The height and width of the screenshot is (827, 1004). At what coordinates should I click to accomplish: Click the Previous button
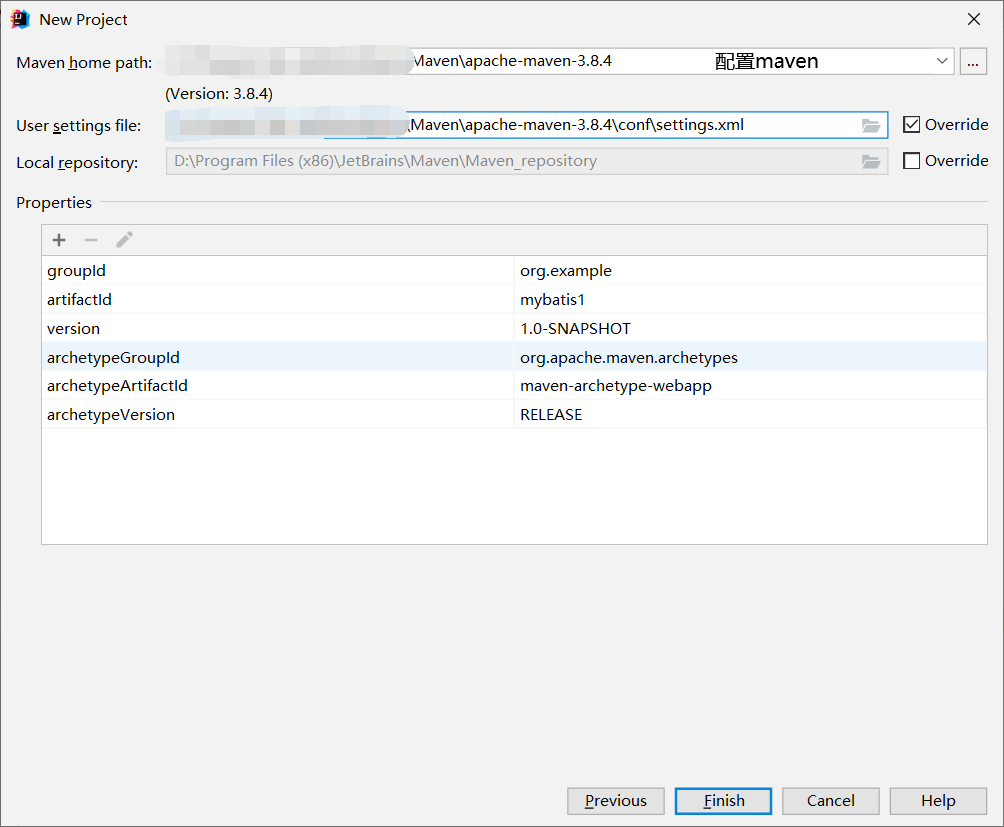pyautogui.click(x=615, y=800)
